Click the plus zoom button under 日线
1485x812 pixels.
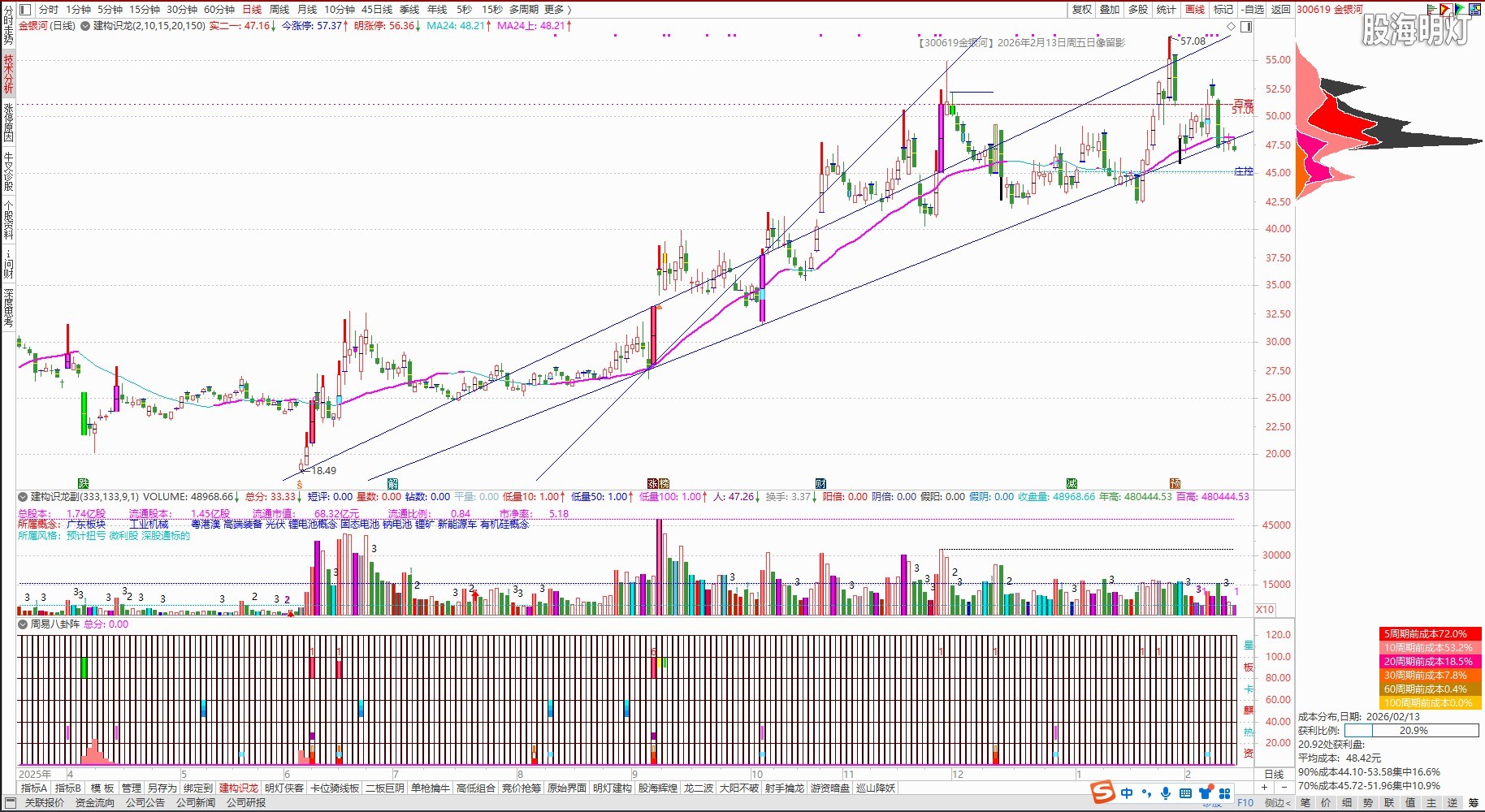point(1265,788)
